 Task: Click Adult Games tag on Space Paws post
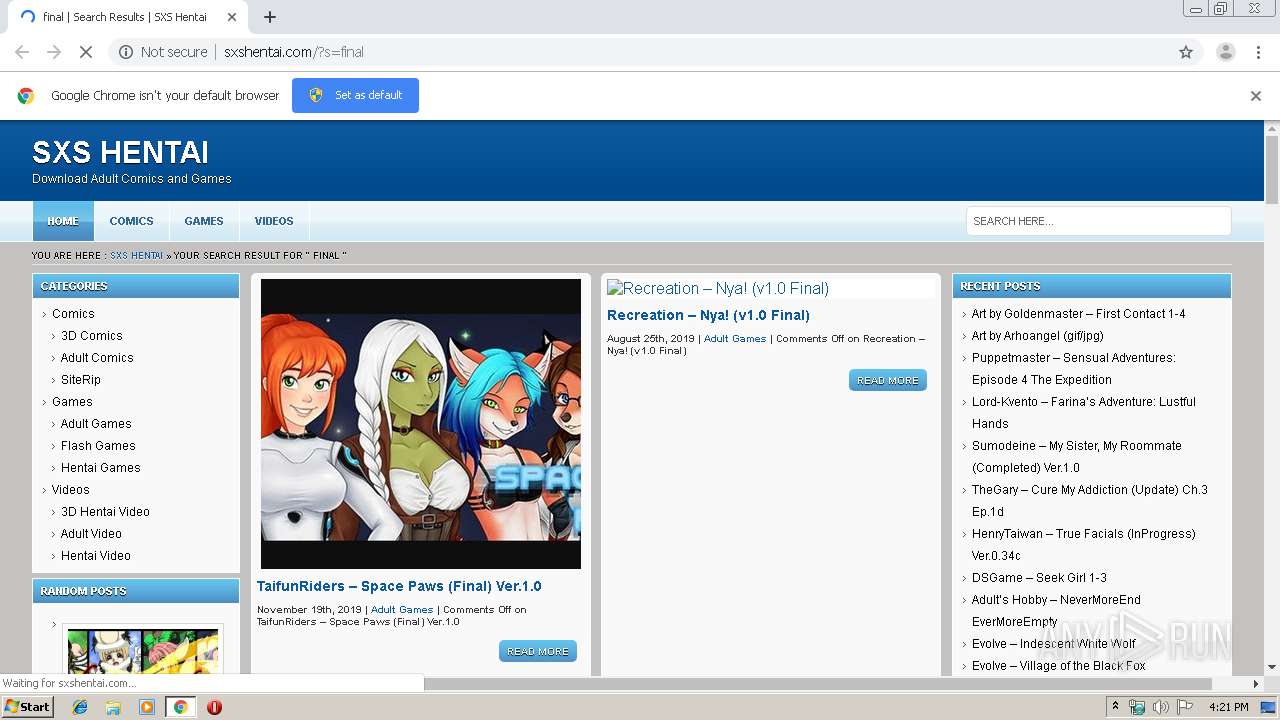[x=402, y=610]
